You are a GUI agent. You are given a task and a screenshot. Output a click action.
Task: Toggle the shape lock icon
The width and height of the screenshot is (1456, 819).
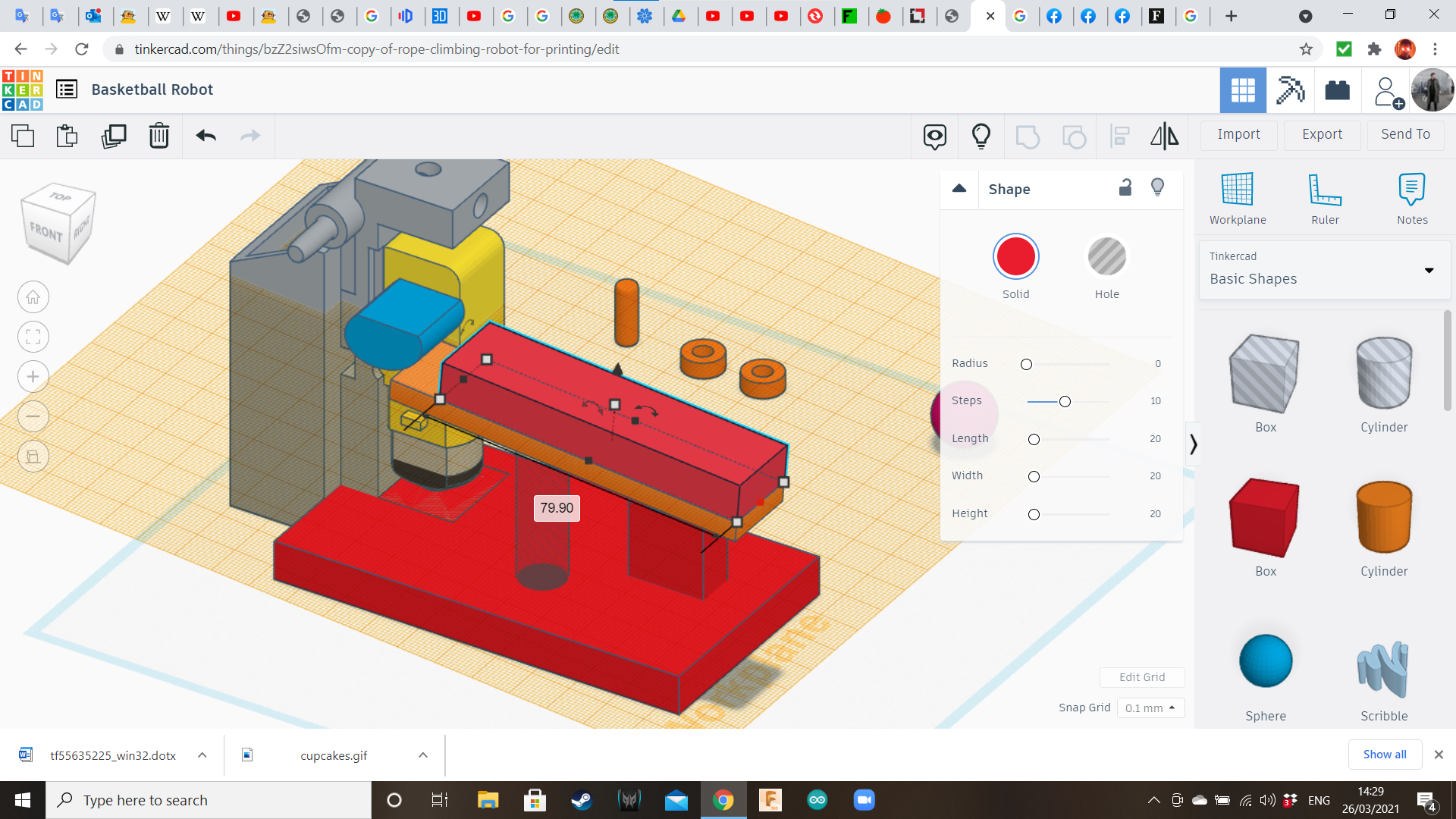point(1125,188)
